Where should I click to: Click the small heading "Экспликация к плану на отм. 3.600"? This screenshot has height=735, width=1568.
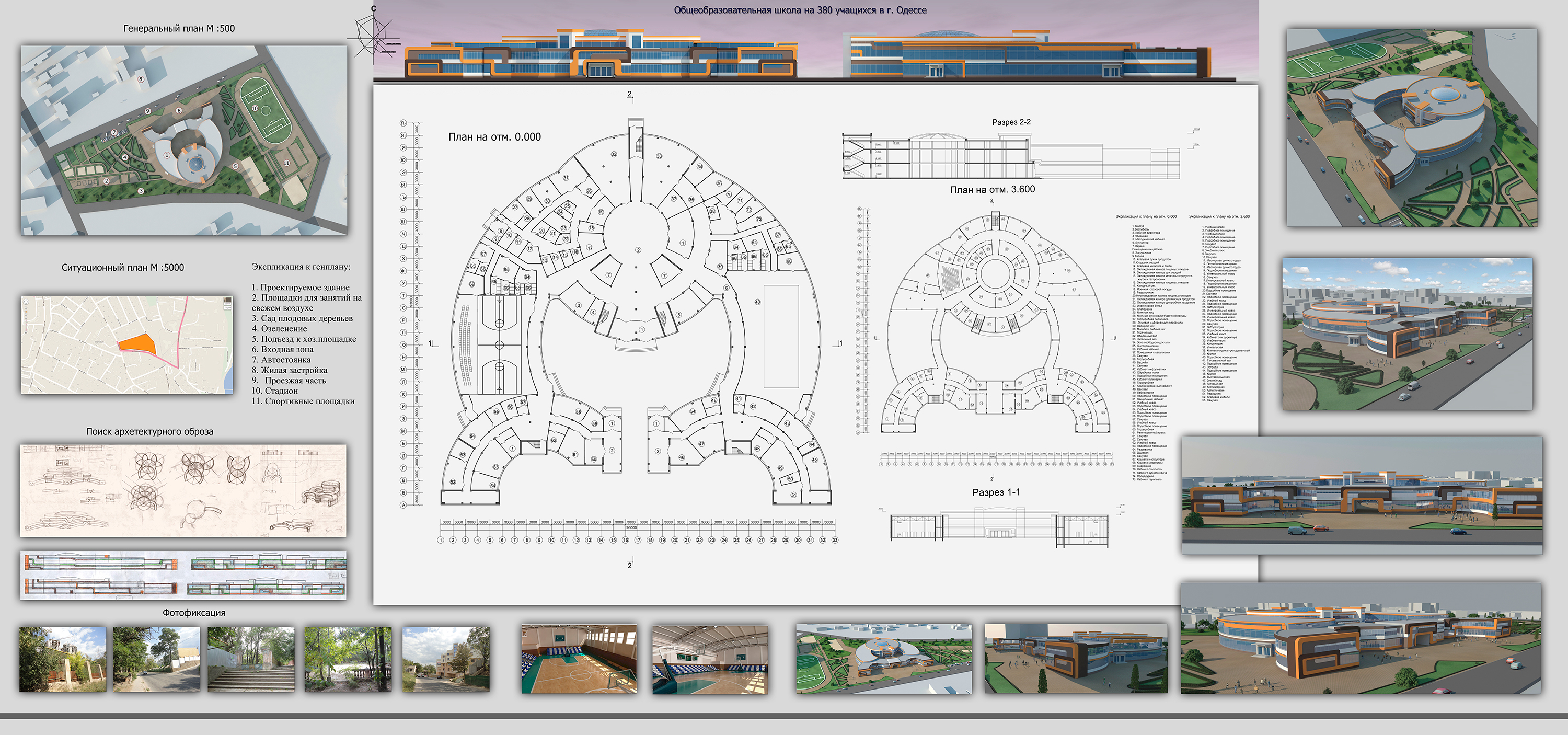(x=1219, y=217)
